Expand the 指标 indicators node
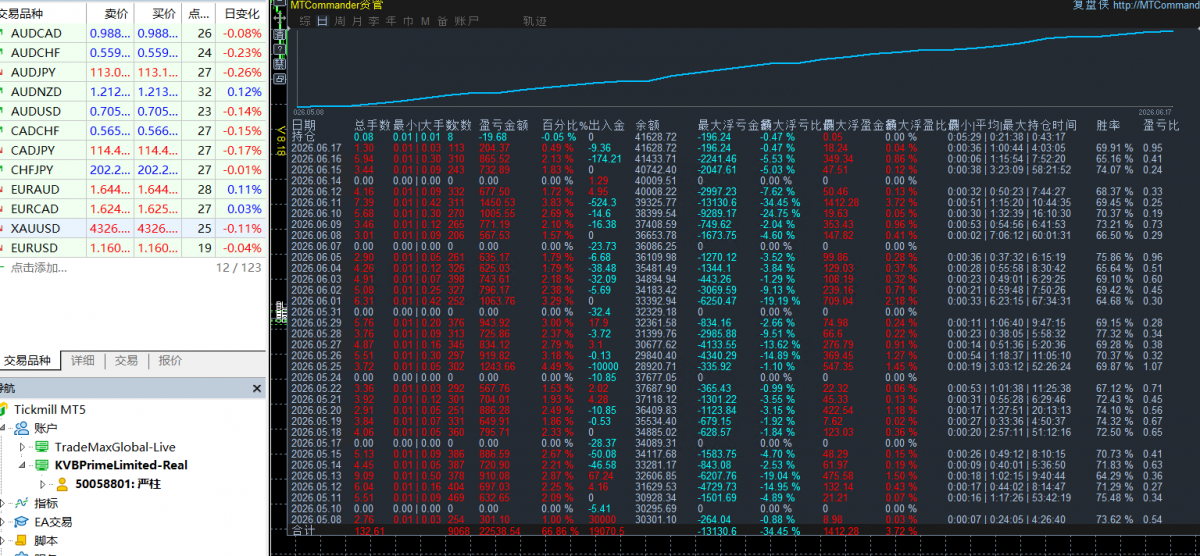 click(2, 503)
